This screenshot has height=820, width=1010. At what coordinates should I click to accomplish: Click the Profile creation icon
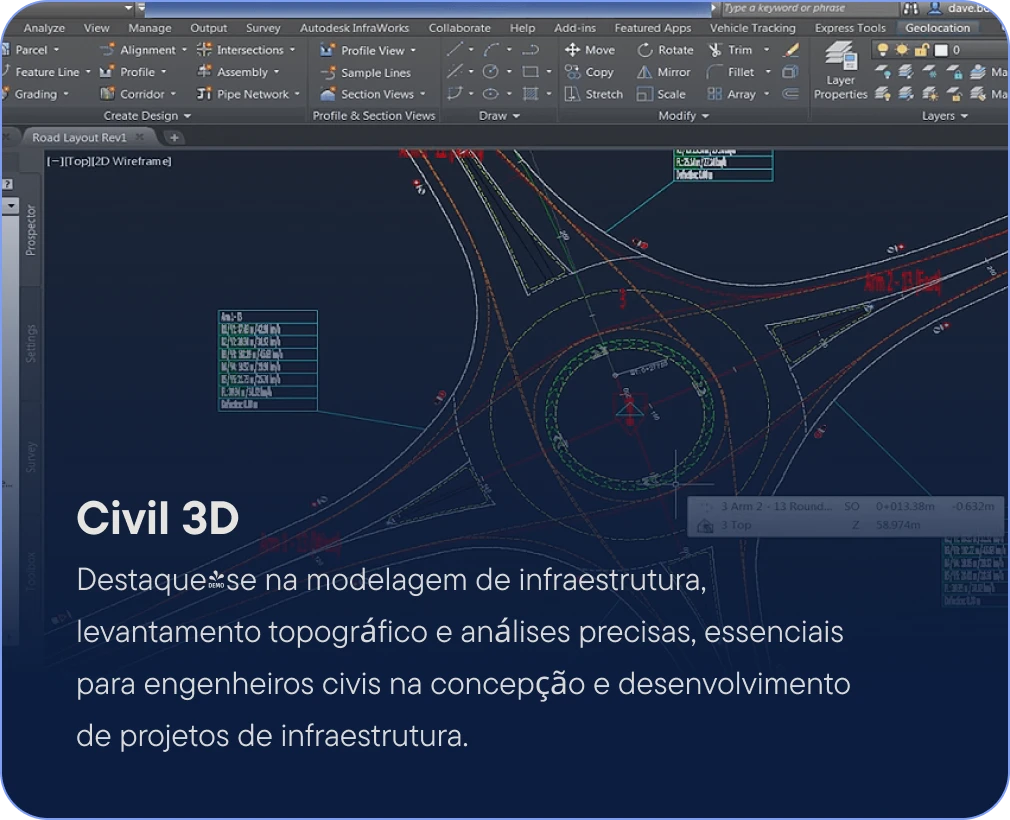pyautogui.click(x=107, y=72)
